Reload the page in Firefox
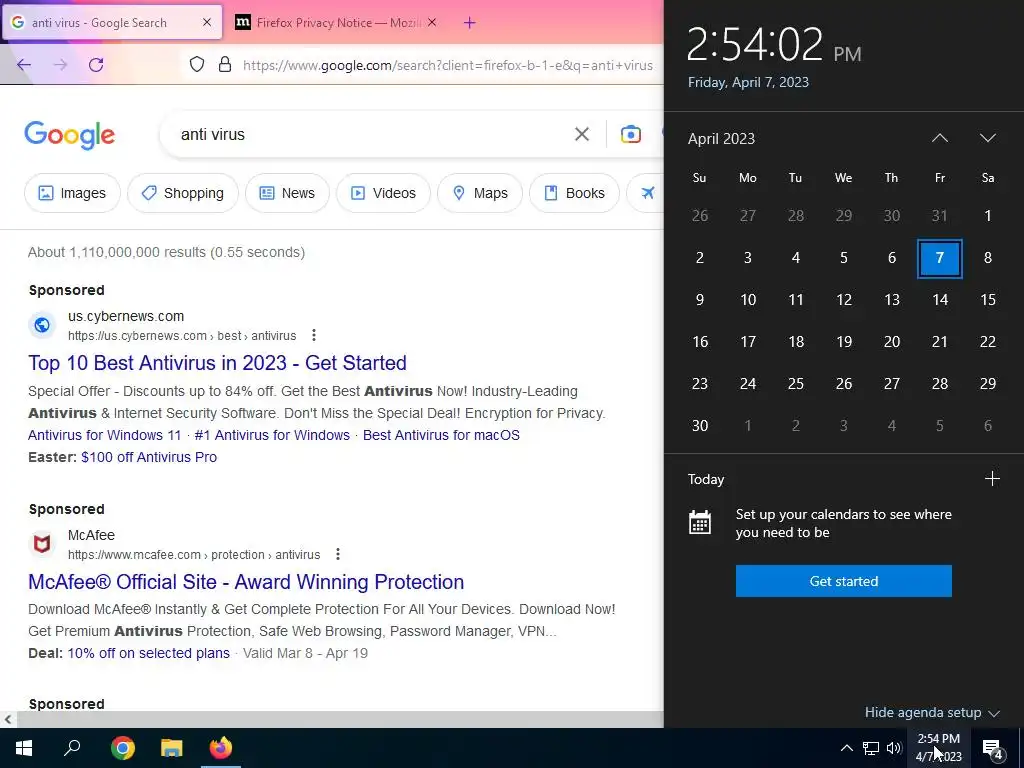 (x=96, y=64)
